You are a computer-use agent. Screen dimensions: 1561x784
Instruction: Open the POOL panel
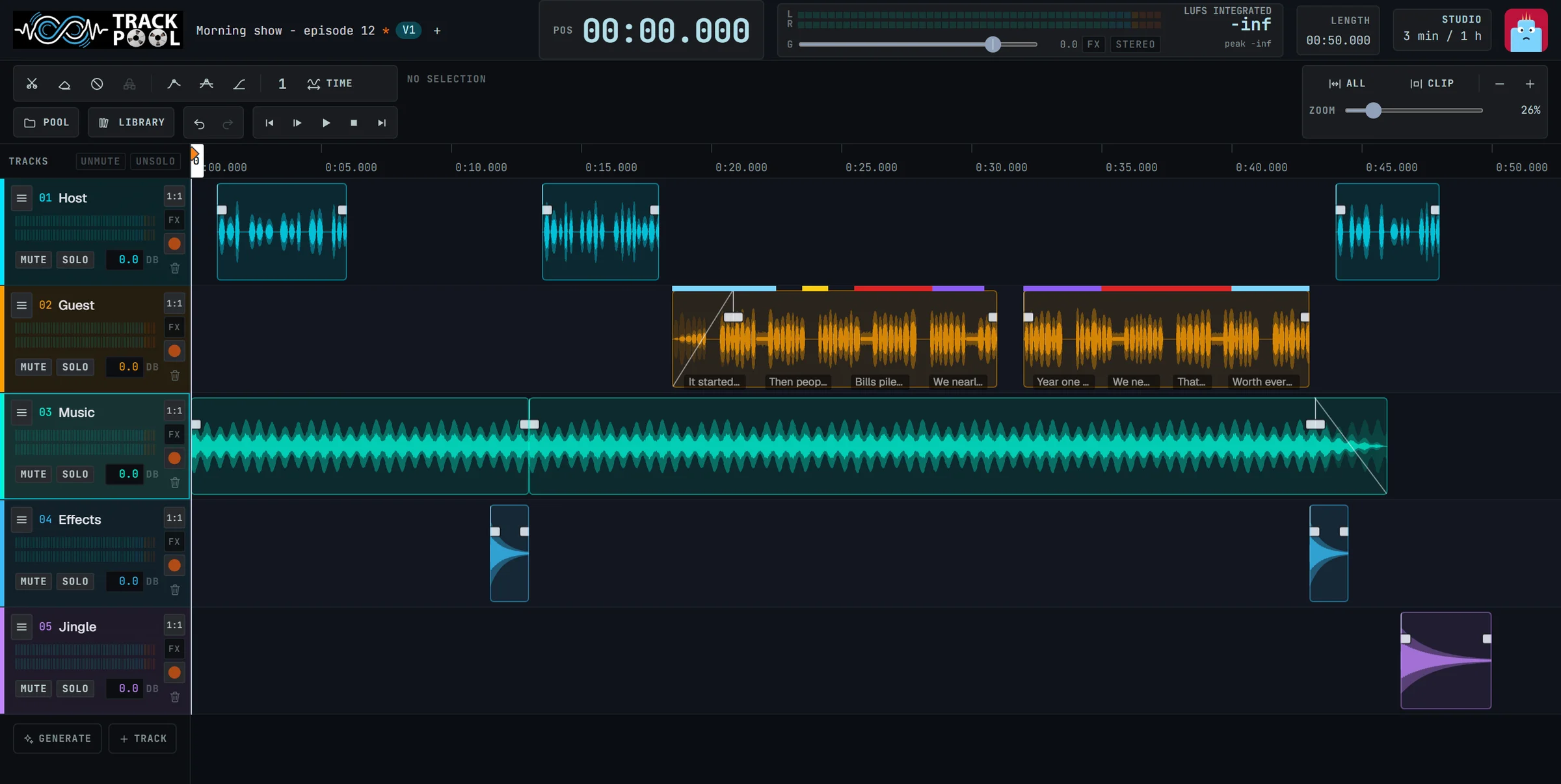[46, 122]
